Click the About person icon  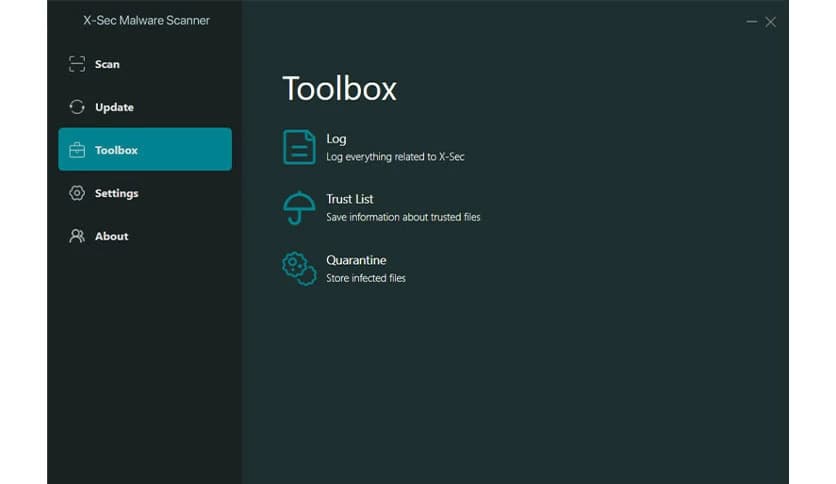point(77,236)
